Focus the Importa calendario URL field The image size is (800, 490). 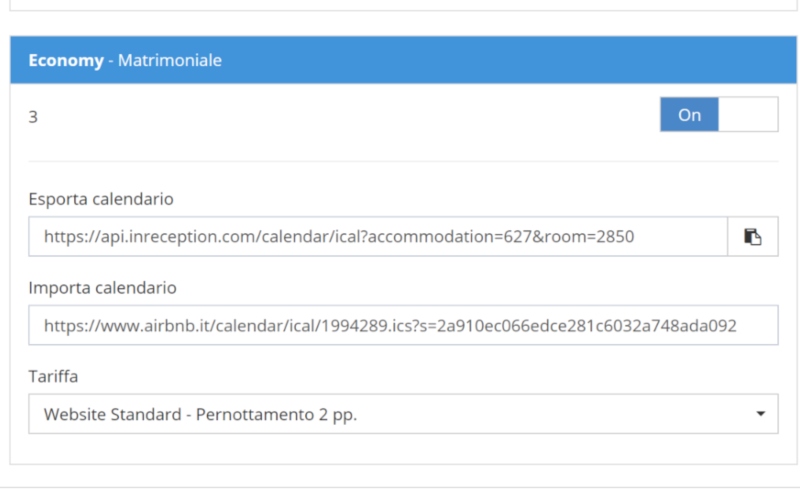(x=403, y=325)
